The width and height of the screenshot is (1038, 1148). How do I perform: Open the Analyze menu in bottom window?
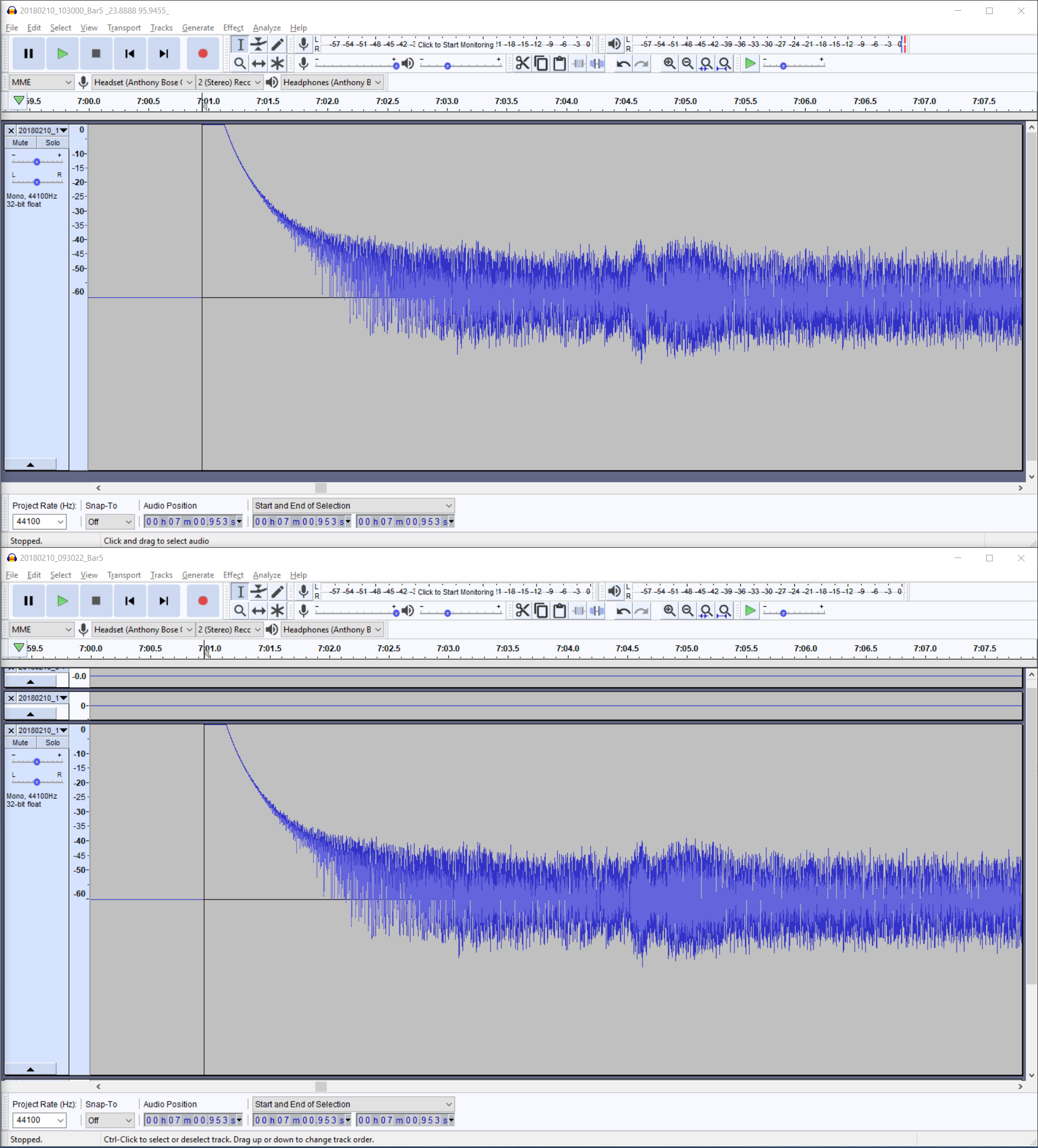266,575
